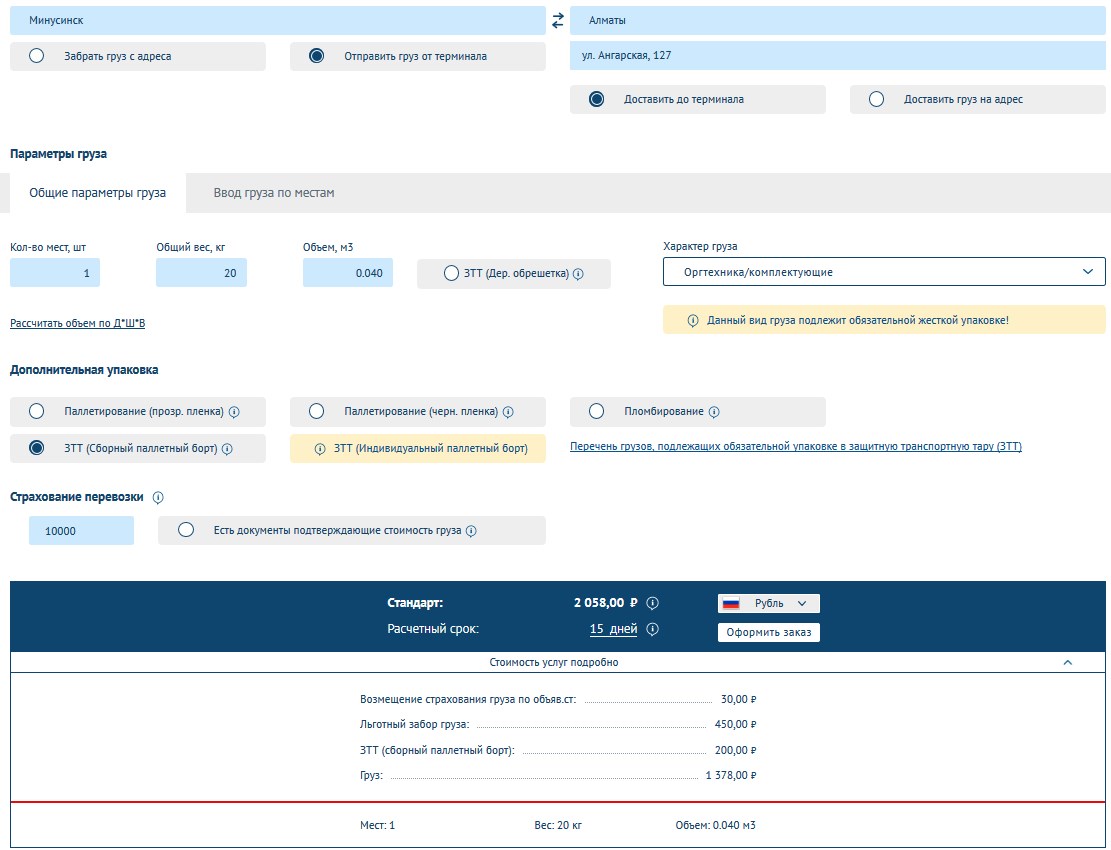Choose Доставить груз на адрес option
Image resolution: width=1111 pixels, height=850 pixels.
[877, 99]
